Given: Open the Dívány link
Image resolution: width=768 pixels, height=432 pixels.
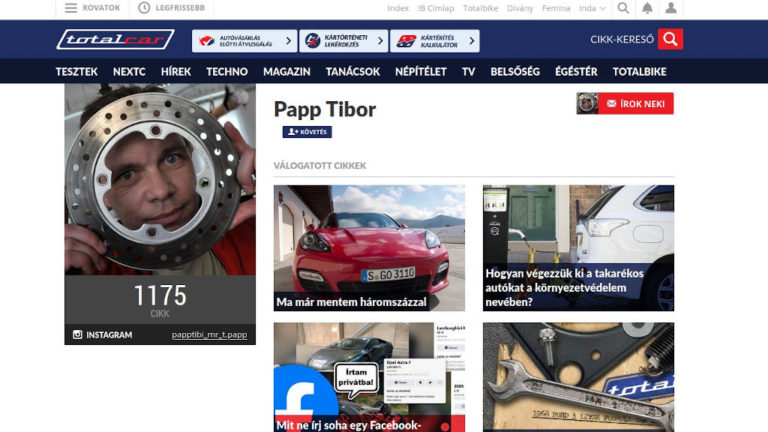Looking at the screenshot, I should 520,8.
